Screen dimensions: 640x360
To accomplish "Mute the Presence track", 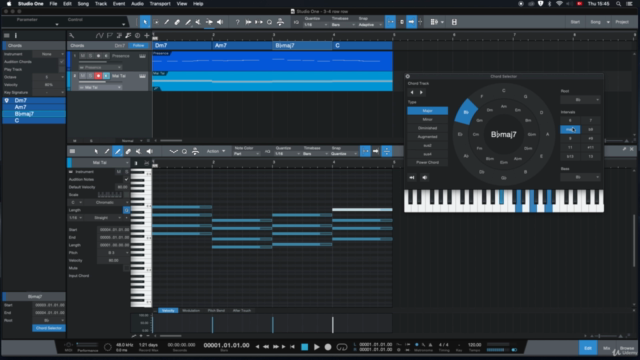I will [83, 56].
